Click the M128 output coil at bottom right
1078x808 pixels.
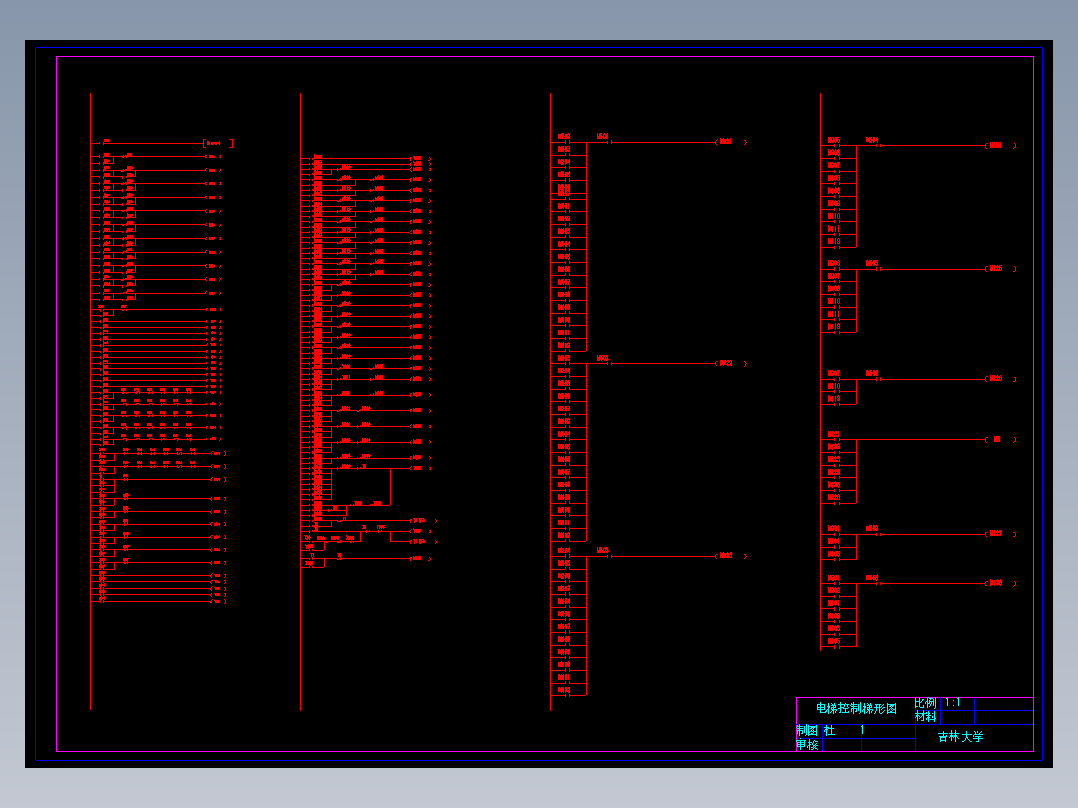click(x=1000, y=583)
